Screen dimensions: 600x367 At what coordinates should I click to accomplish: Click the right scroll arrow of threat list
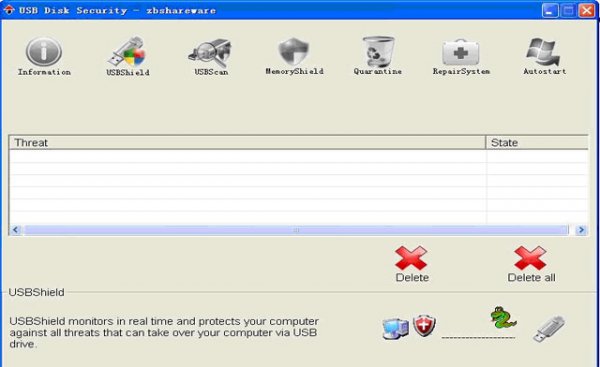(x=581, y=230)
